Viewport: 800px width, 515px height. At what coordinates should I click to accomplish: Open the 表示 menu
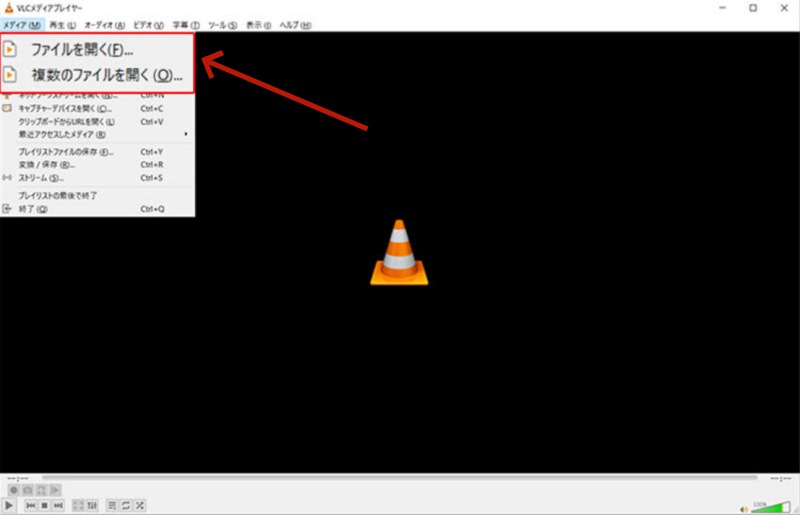click(258, 25)
